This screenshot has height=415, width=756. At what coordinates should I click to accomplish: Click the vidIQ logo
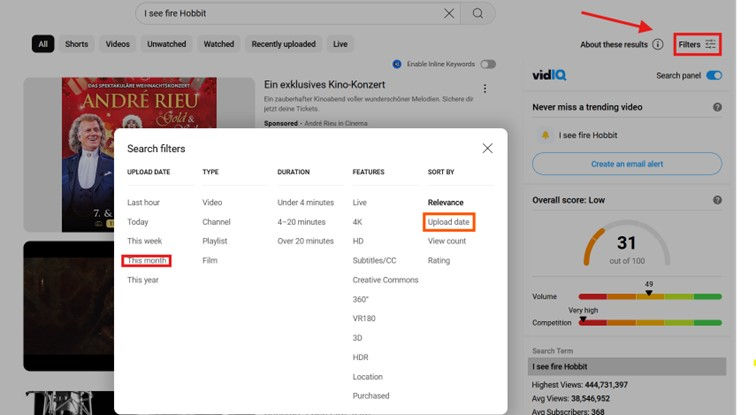pyautogui.click(x=549, y=75)
